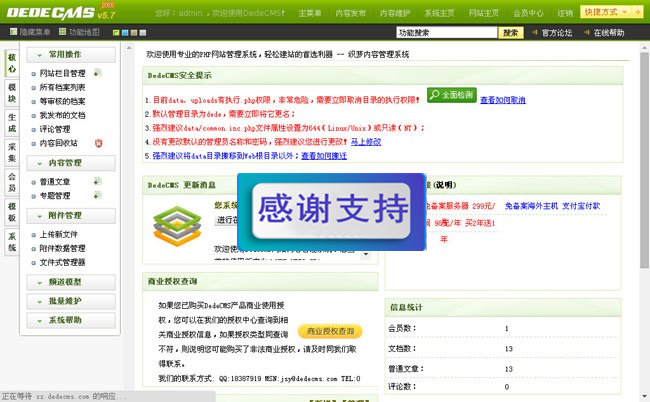650x402 pixels.
Task: Open 网站栏目管理 in sidebar
Action: pos(63,73)
